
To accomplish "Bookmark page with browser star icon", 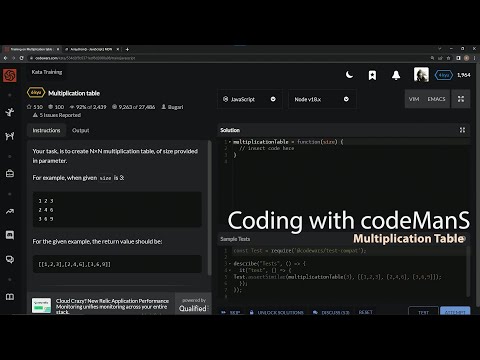I will coord(449,58).
